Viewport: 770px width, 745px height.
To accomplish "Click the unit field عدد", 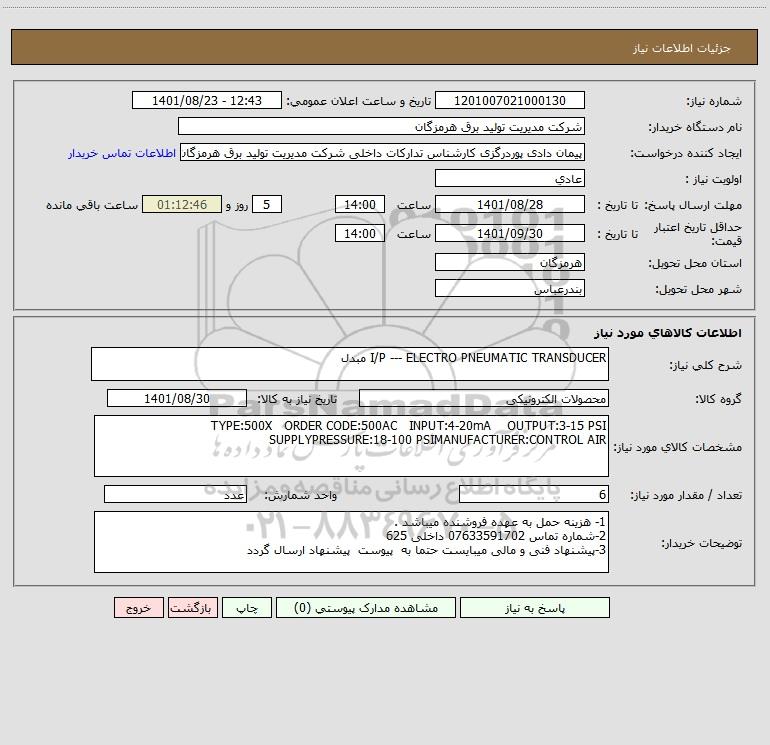I will pos(175,494).
